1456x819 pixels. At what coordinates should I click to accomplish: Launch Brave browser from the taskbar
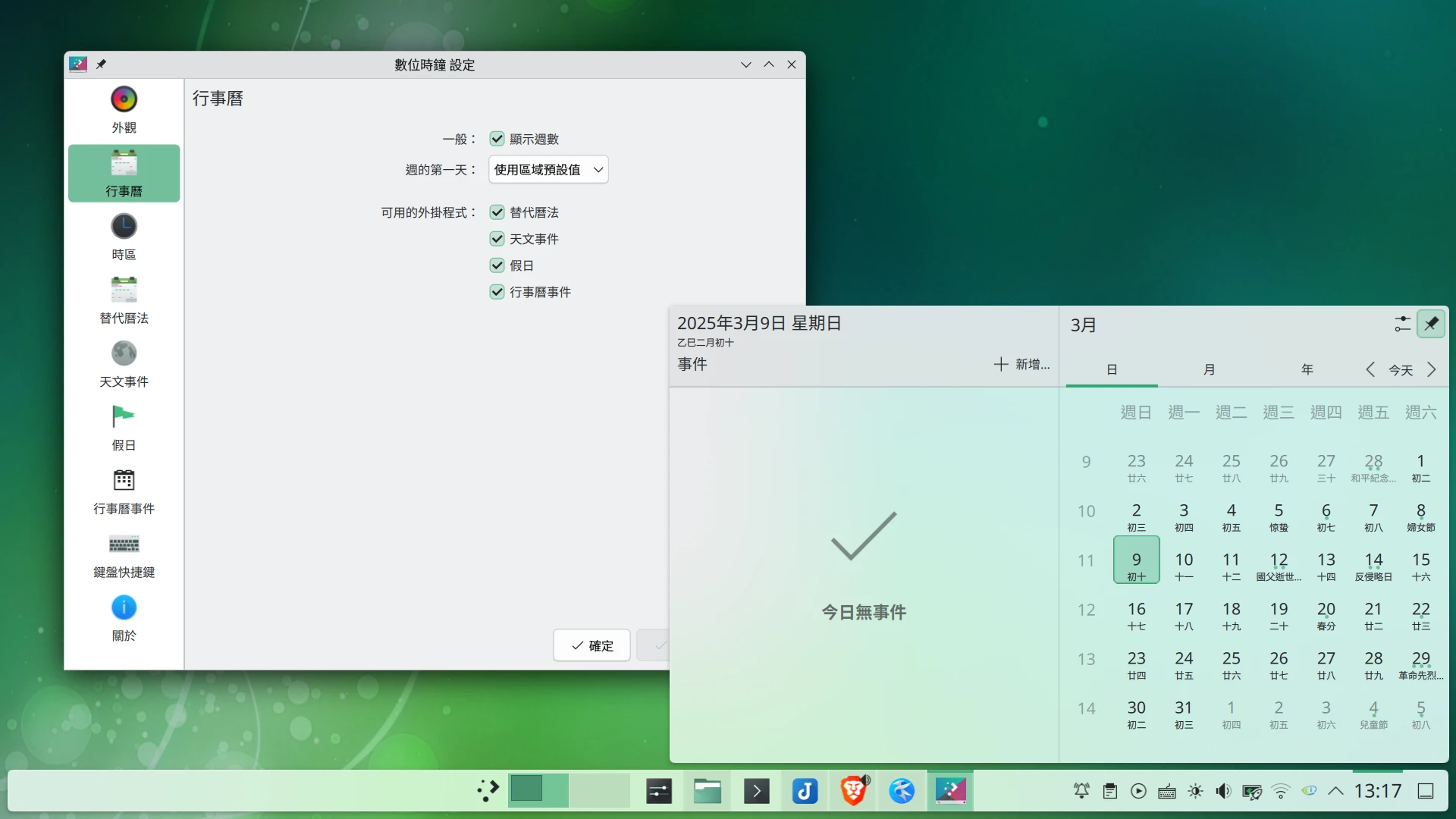853,791
